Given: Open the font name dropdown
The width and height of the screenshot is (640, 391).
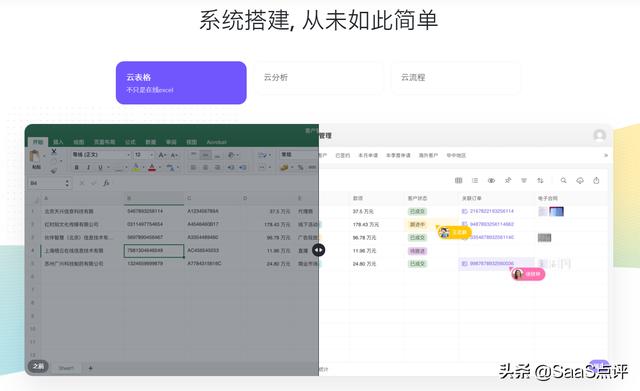Looking at the screenshot, I should click(101, 155).
